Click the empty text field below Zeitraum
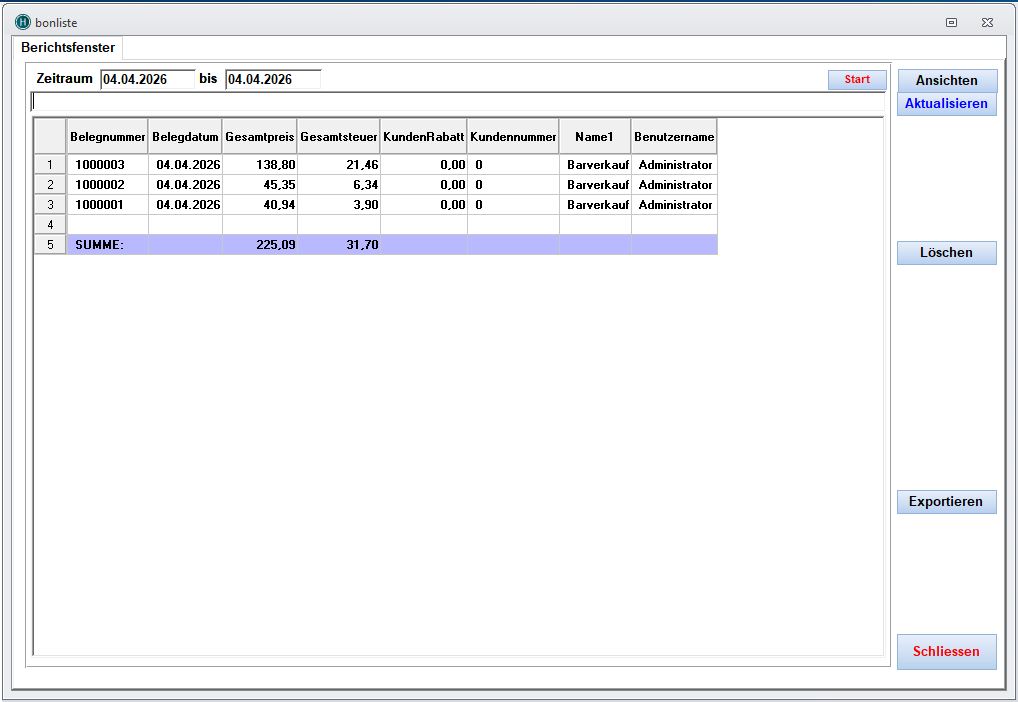The height and width of the screenshot is (702, 1018). [x=457, y=101]
